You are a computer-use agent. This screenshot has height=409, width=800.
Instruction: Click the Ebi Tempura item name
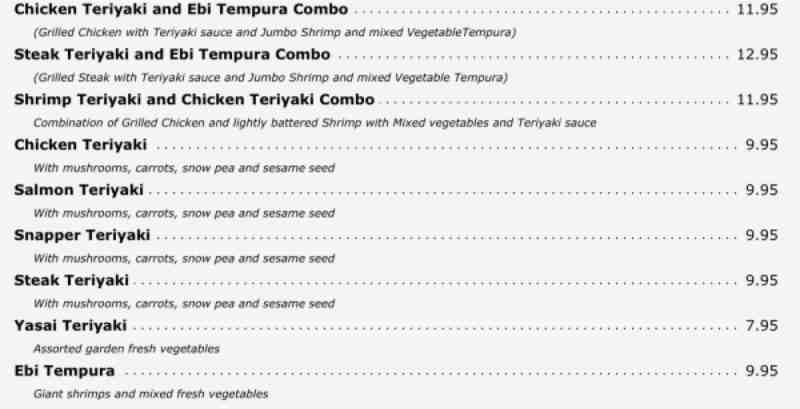click(65, 371)
